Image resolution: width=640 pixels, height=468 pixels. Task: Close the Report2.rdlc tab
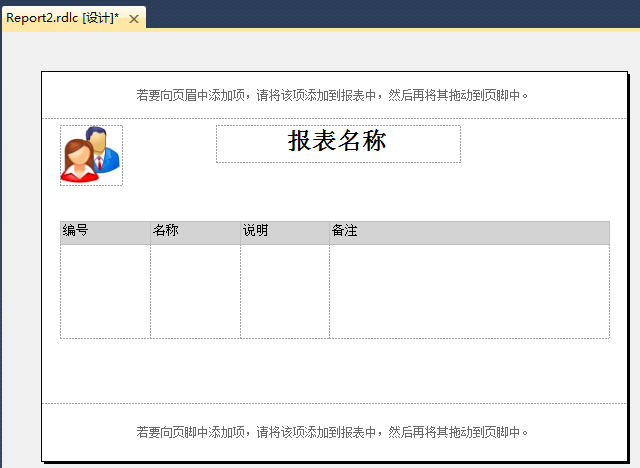pos(134,19)
